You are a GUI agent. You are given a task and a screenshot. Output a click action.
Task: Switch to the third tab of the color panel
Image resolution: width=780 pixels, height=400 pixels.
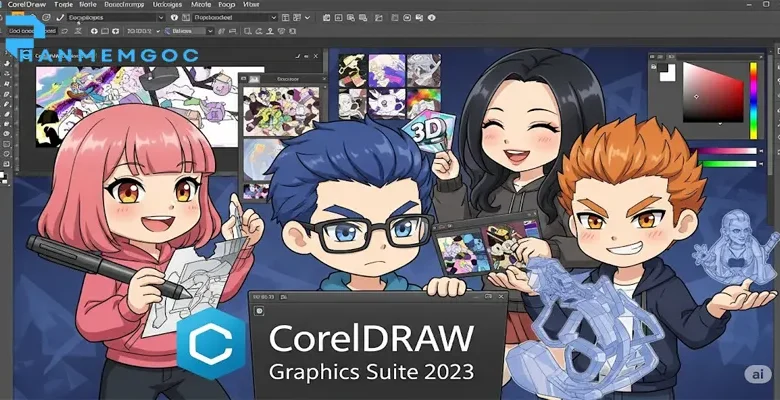[x=671, y=56]
